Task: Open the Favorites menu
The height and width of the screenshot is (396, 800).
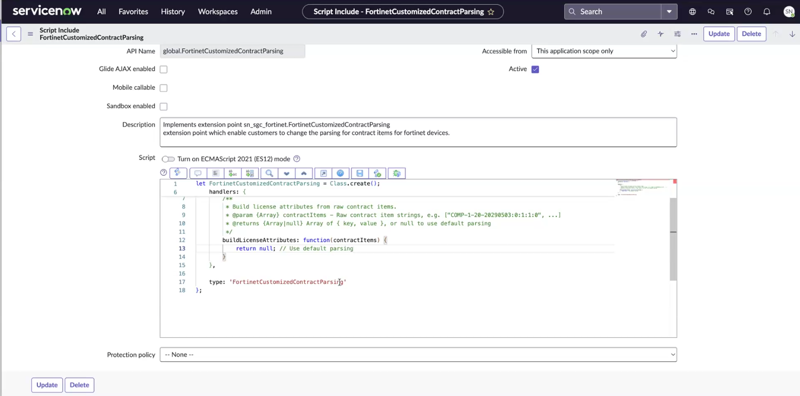Action: coord(133,12)
